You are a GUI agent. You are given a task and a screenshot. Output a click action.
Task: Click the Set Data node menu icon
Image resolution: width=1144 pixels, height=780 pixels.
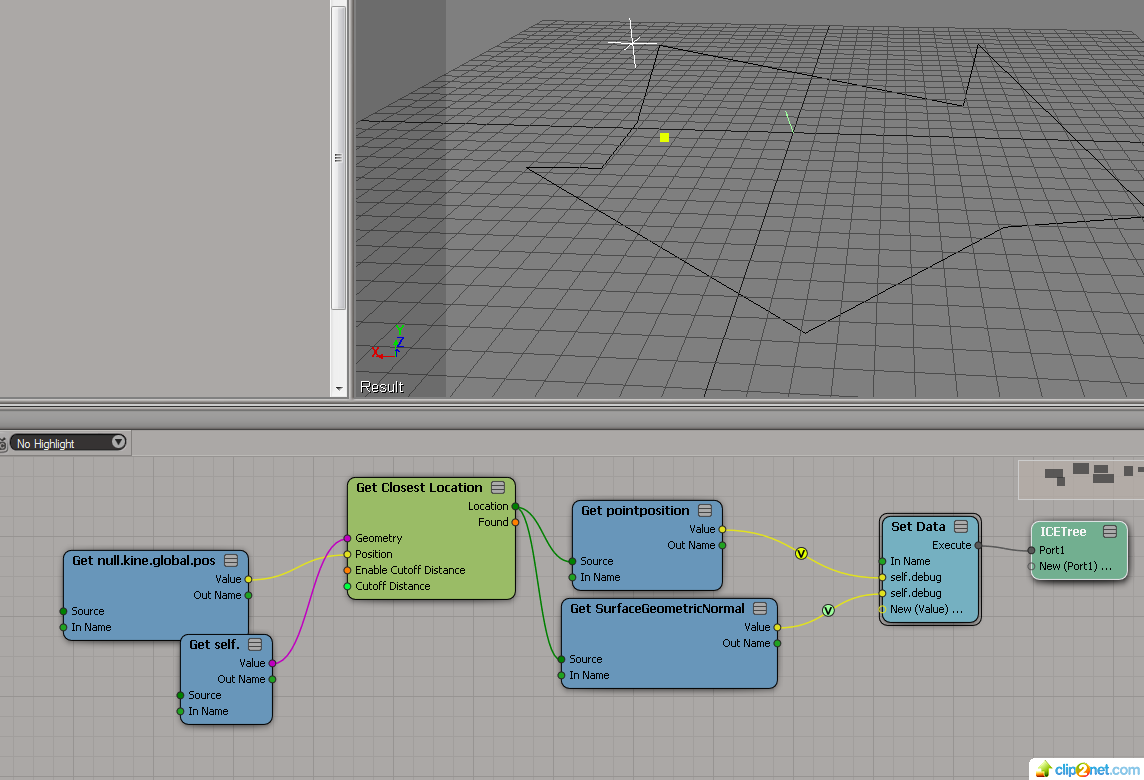point(961,527)
